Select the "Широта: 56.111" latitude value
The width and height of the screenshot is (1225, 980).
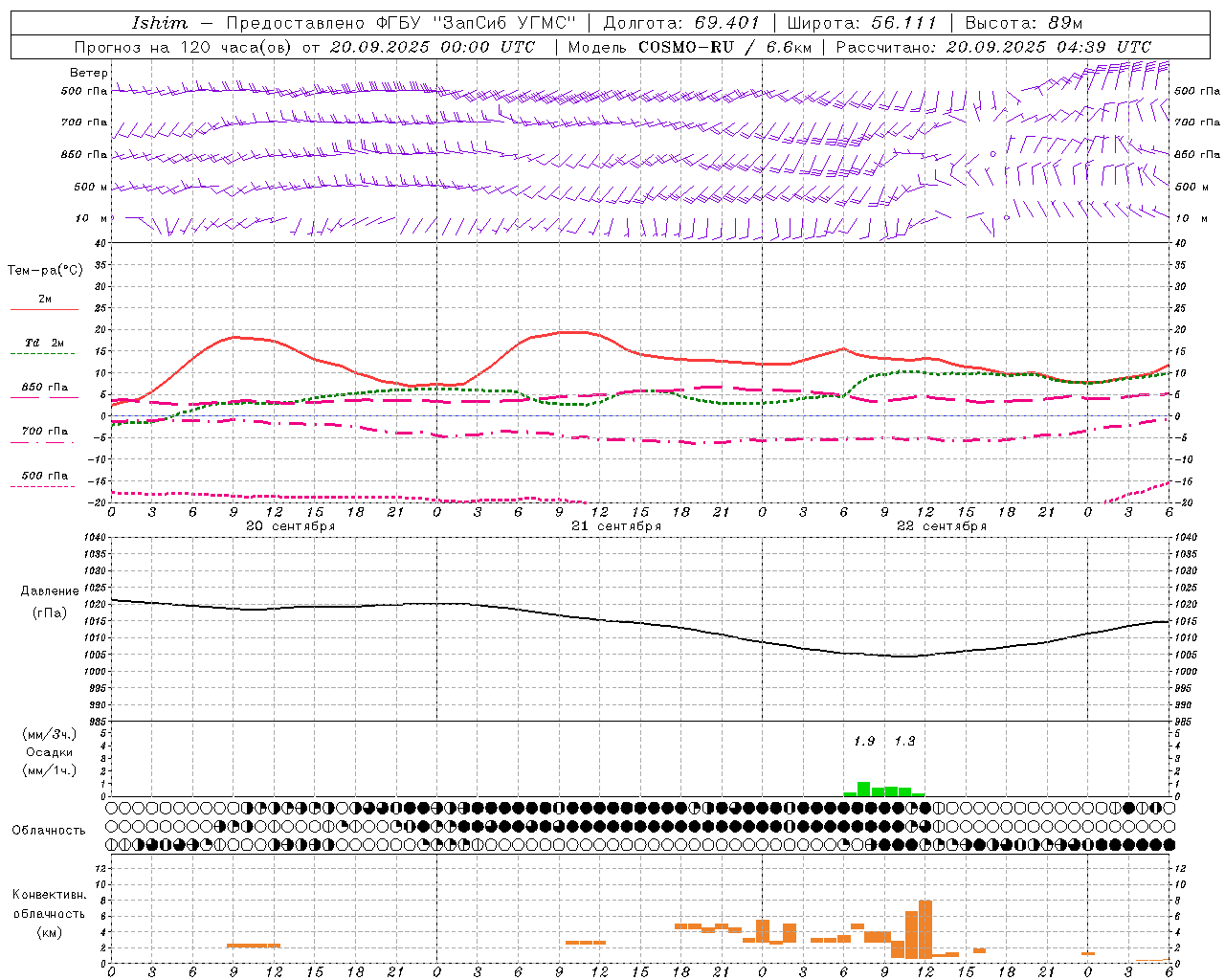[x=862, y=23]
